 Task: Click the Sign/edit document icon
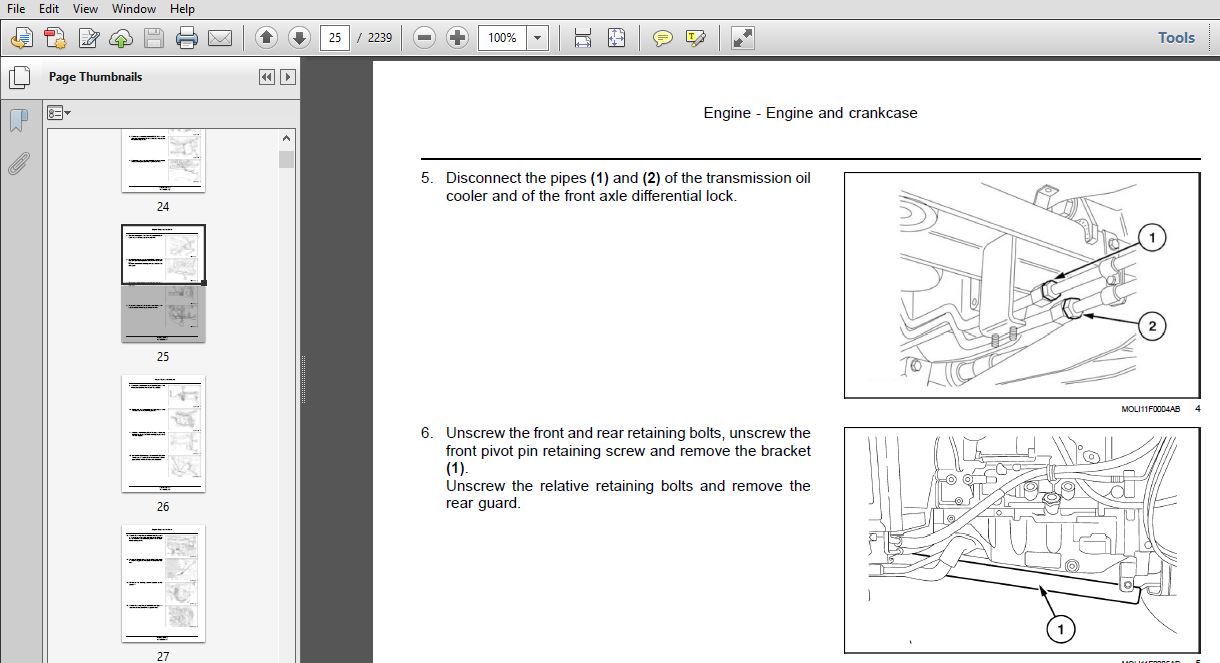coord(88,38)
